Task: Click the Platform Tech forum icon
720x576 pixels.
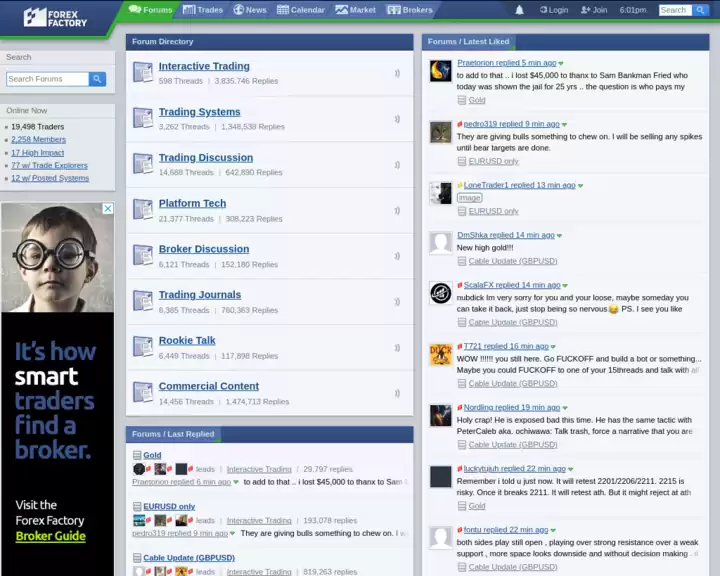Action: click(x=143, y=209)
